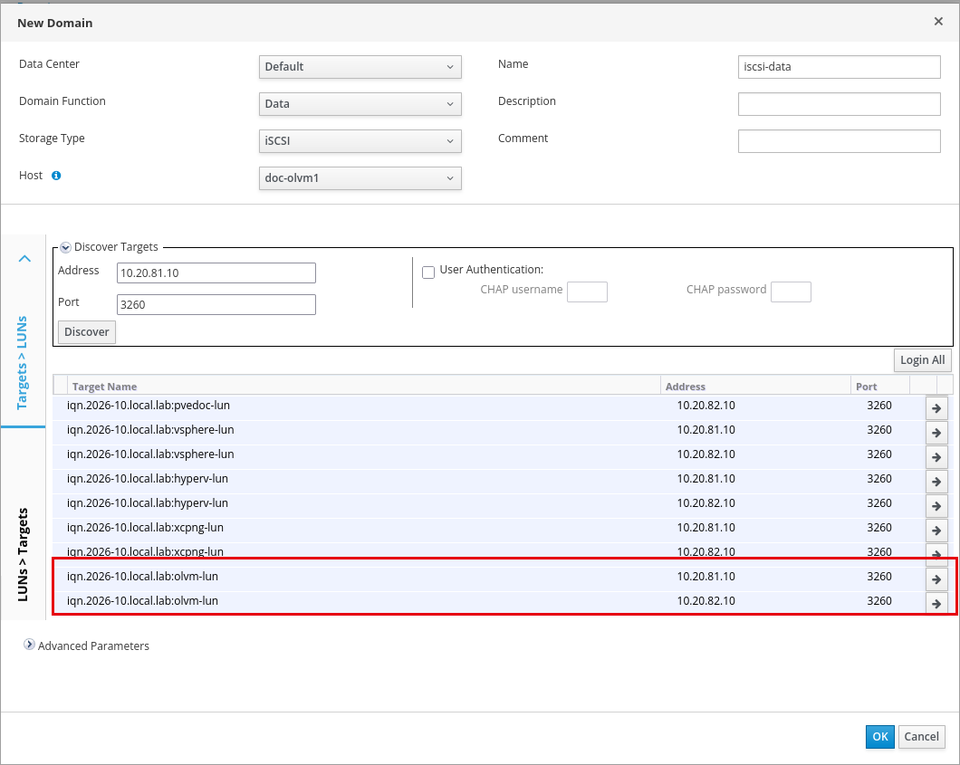Open the Host dropdown showing doc-olvm1
Image resolution: width=960 pixels, height=765 pixels.
pyautogui.click(x=360, y=178)
